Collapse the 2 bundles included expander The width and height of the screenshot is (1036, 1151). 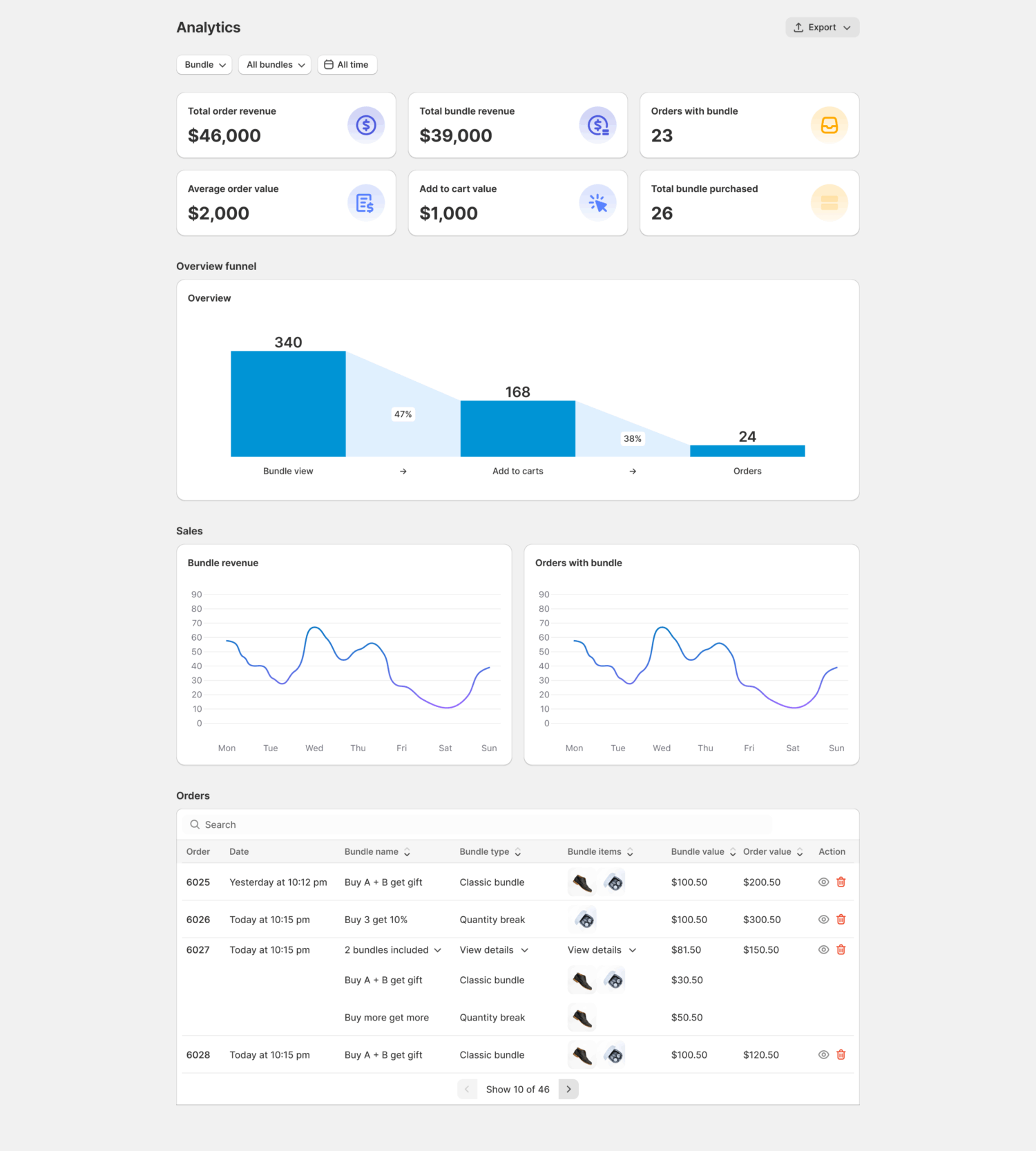tap(393, 950)
